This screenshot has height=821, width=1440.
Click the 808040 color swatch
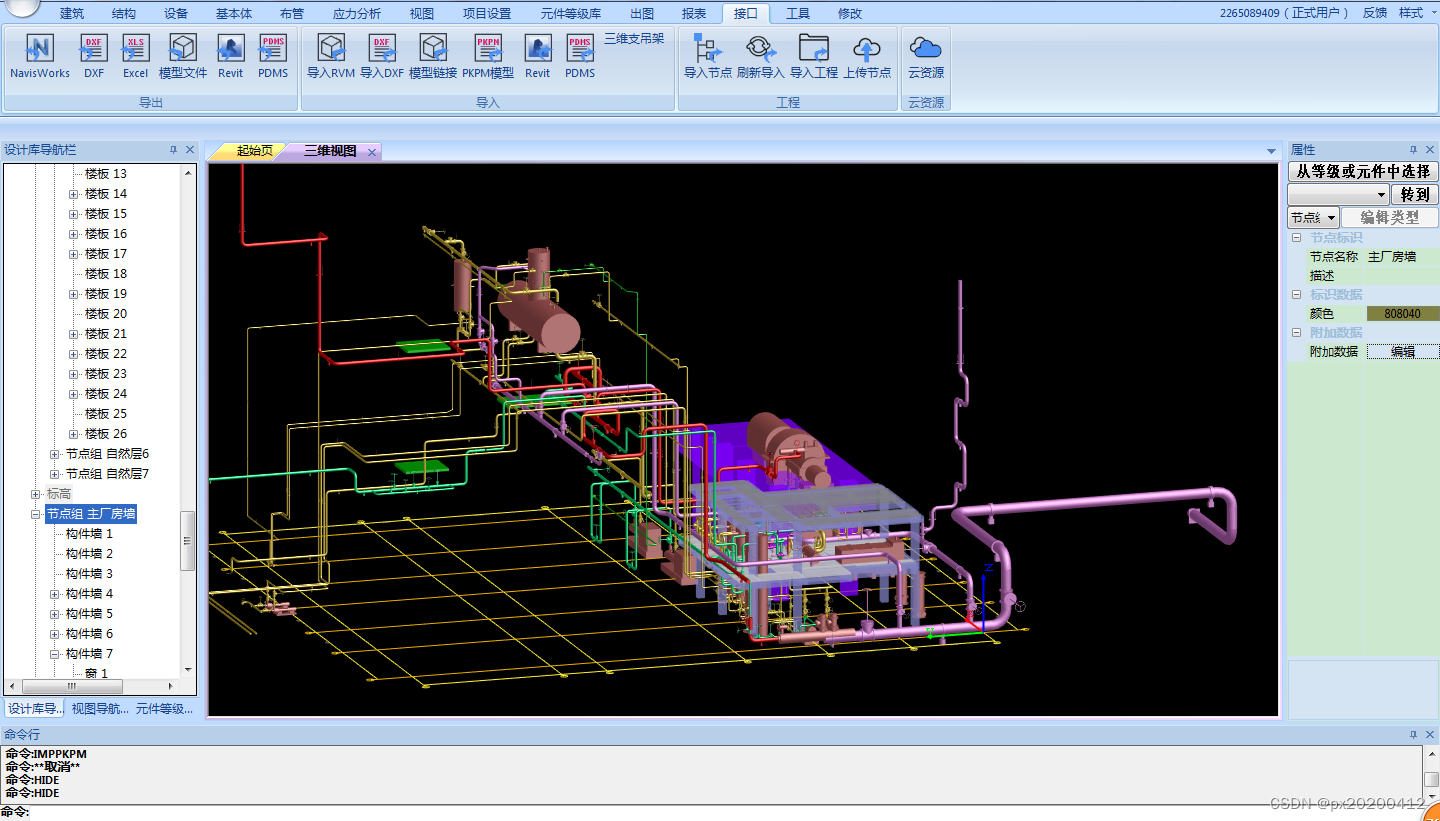[1402, 313]
